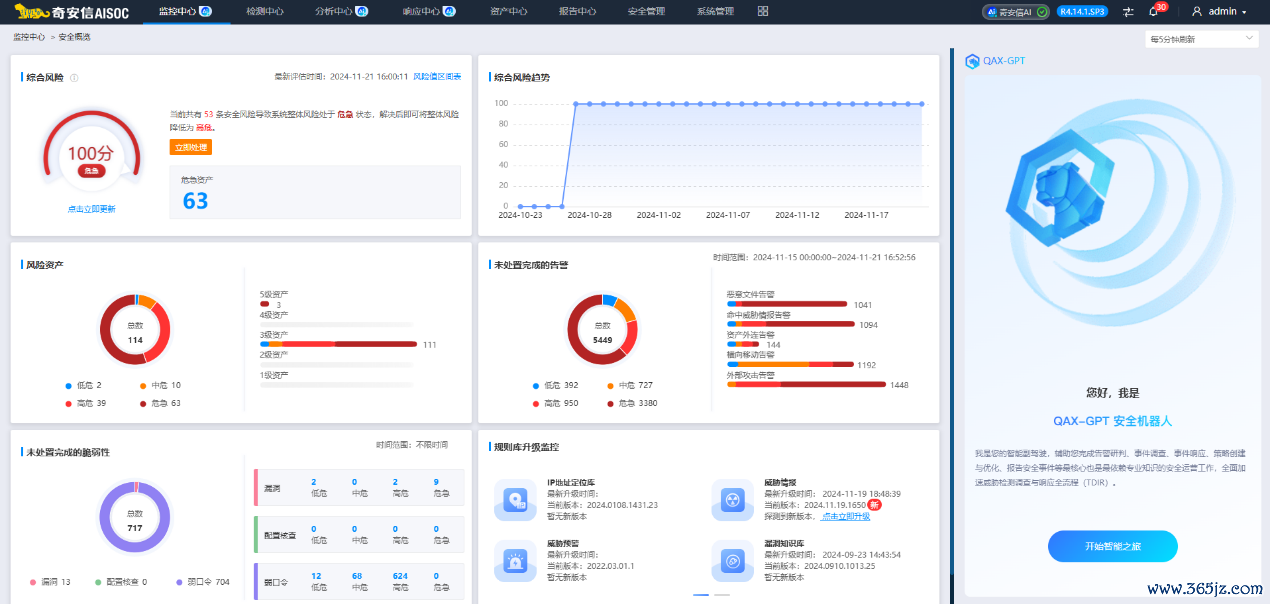Toggle 漏洞 13 legend in vulnerability chart
The height and width of the screenshot is (604, 1270).
(50, 582)
